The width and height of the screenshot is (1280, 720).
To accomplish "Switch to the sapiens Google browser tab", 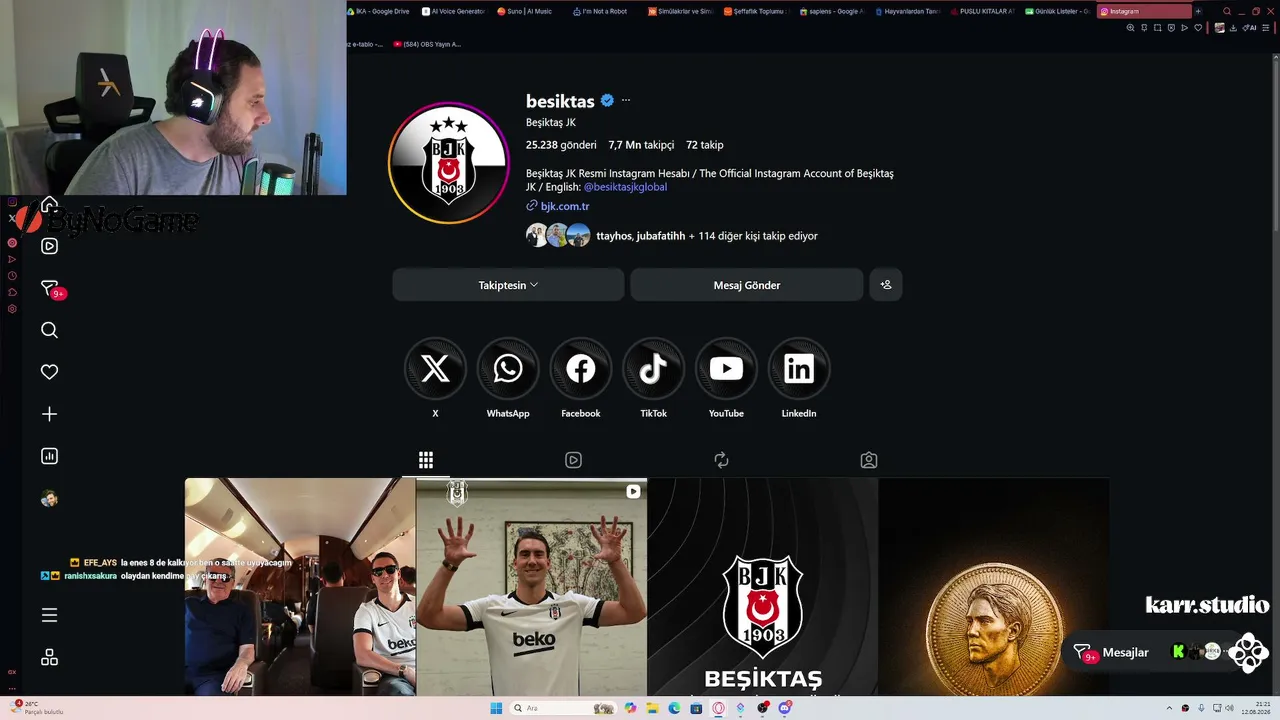I will tap(835, 11).
